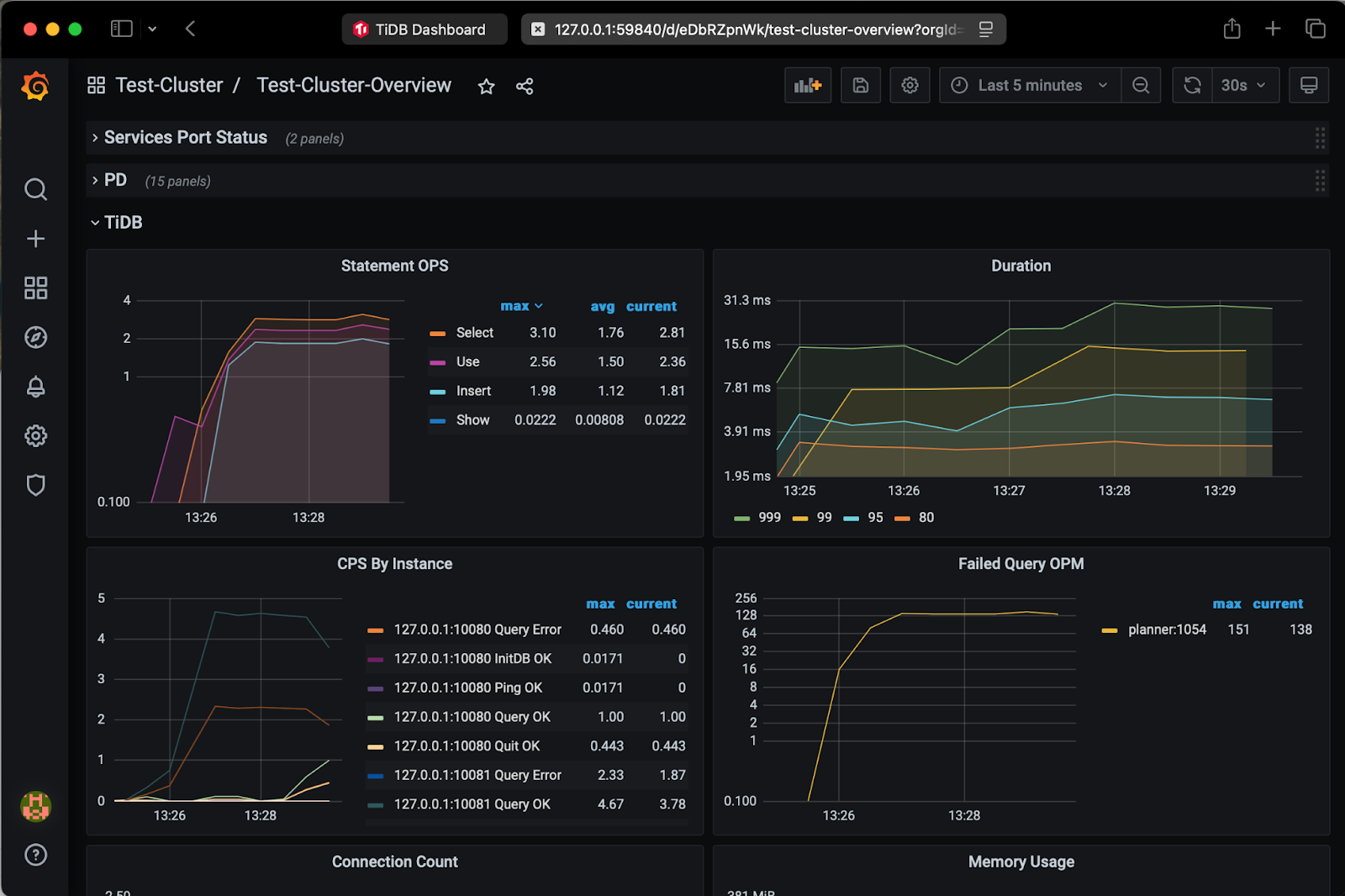Open the Duration panel title menu

1021,266
